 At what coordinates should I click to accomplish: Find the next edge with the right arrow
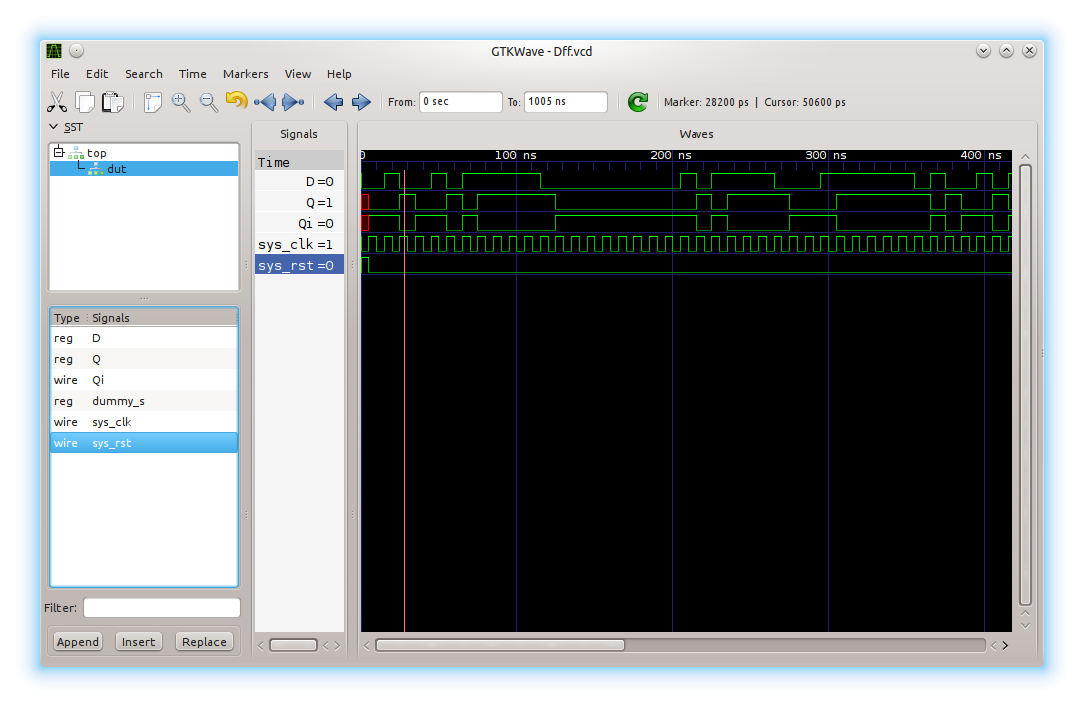[361, 102]
